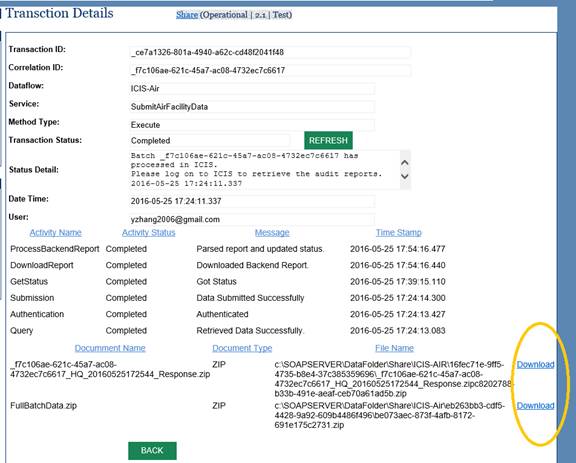Click the green REFRESH button

tap(328, 140)
